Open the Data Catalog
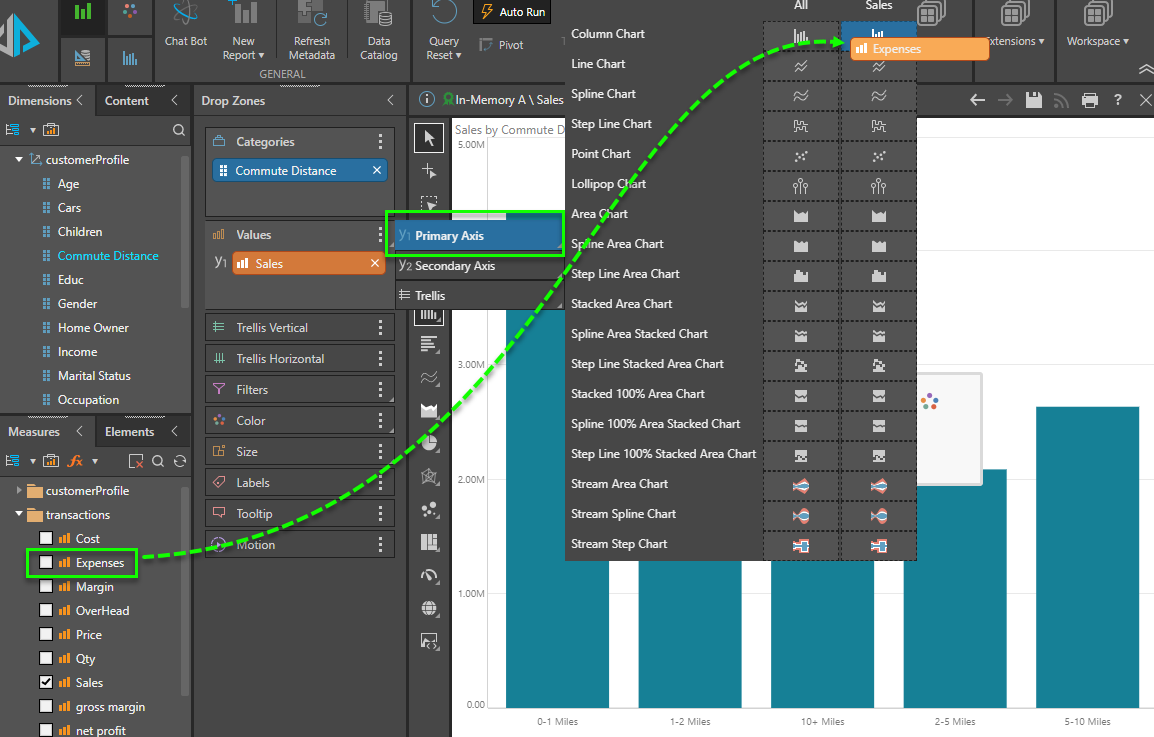Screen dimensions: 1154x737 click(378, 15)
